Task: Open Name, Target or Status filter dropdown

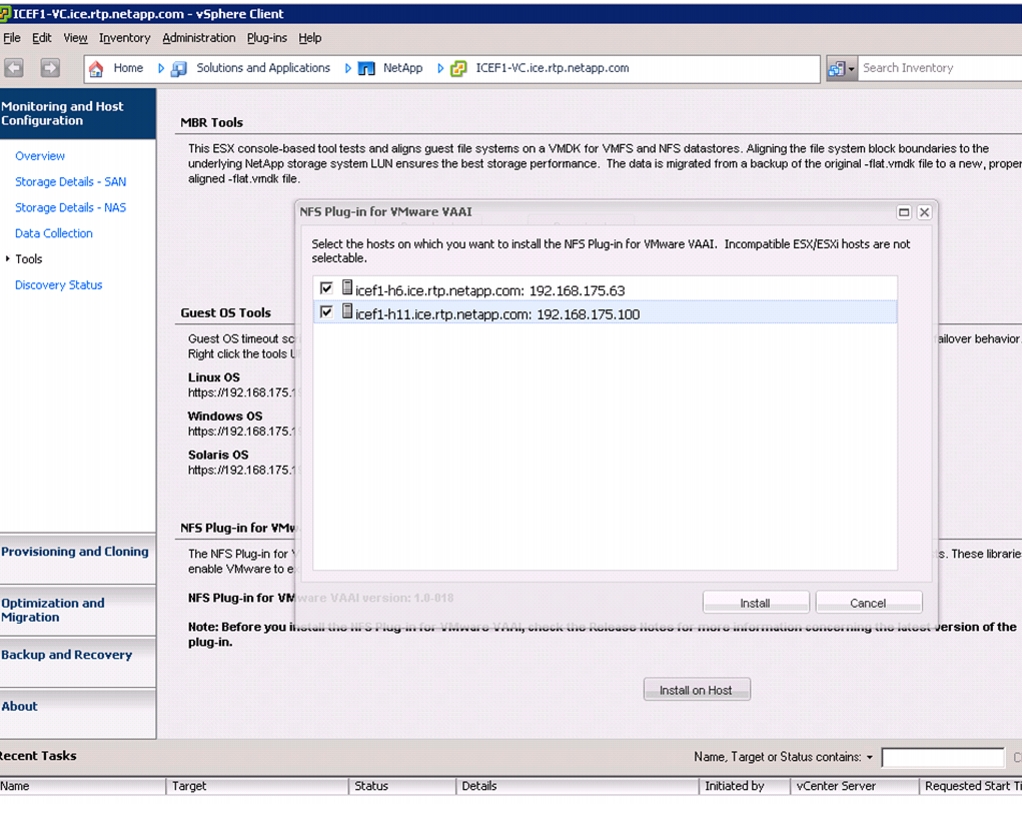Action: point(869,757)
